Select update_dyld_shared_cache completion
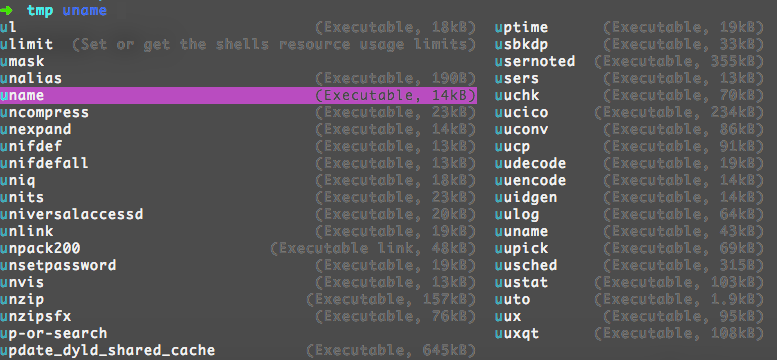This screenshot has height=360, width=777. click(238, 350)
